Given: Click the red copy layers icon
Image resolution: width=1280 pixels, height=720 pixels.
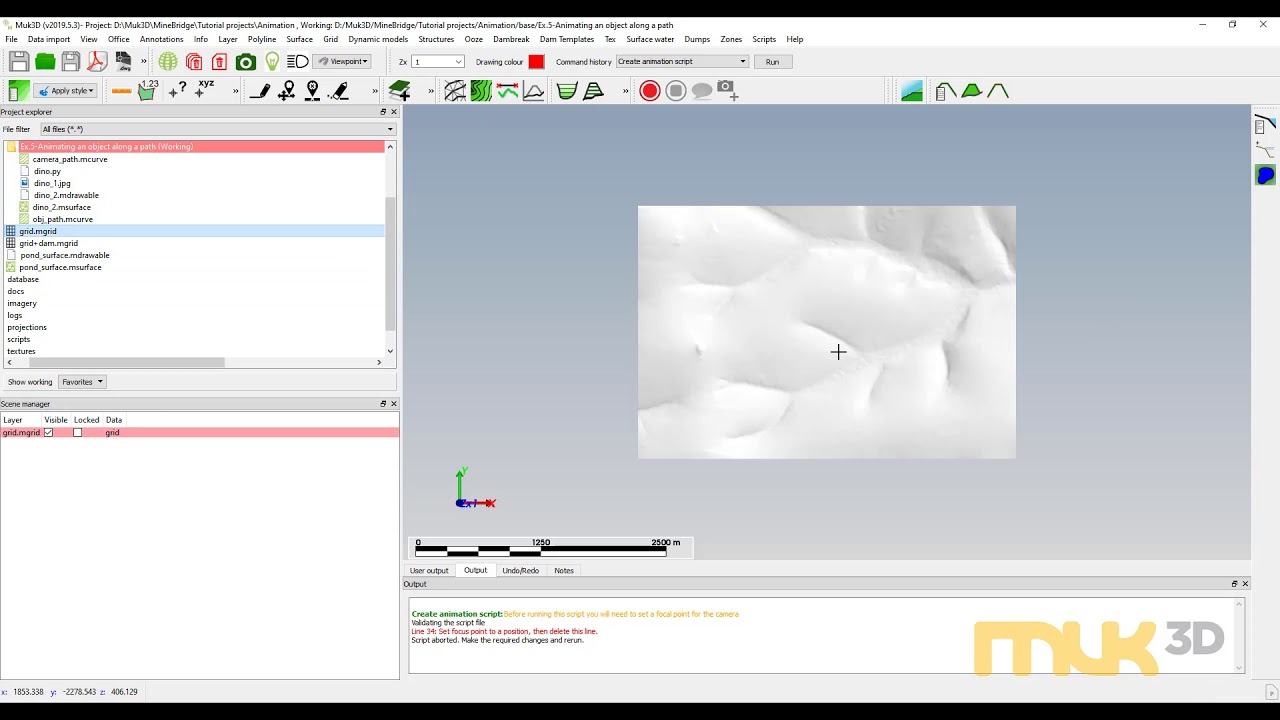Looking at the screenshot, I should (x=194, y=62).
